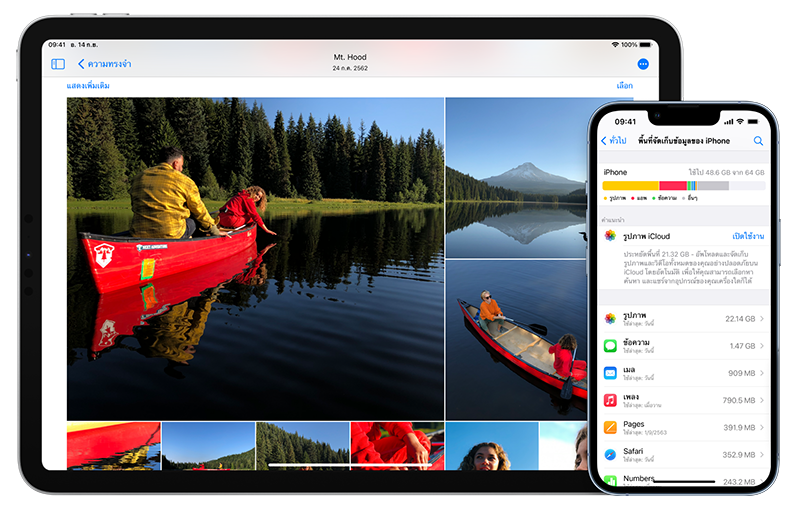Tap the 243.2 MB Numbers size value
The image size is (800, 511).
(x=739, y=481)
